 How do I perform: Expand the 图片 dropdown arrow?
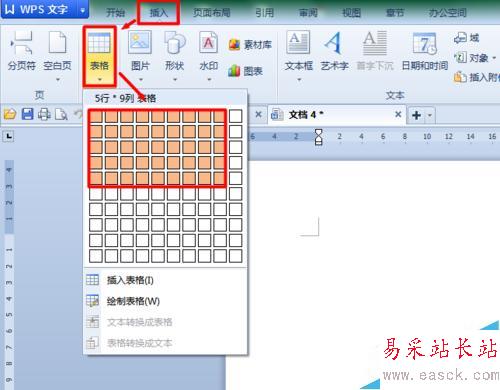coord(140,80)
